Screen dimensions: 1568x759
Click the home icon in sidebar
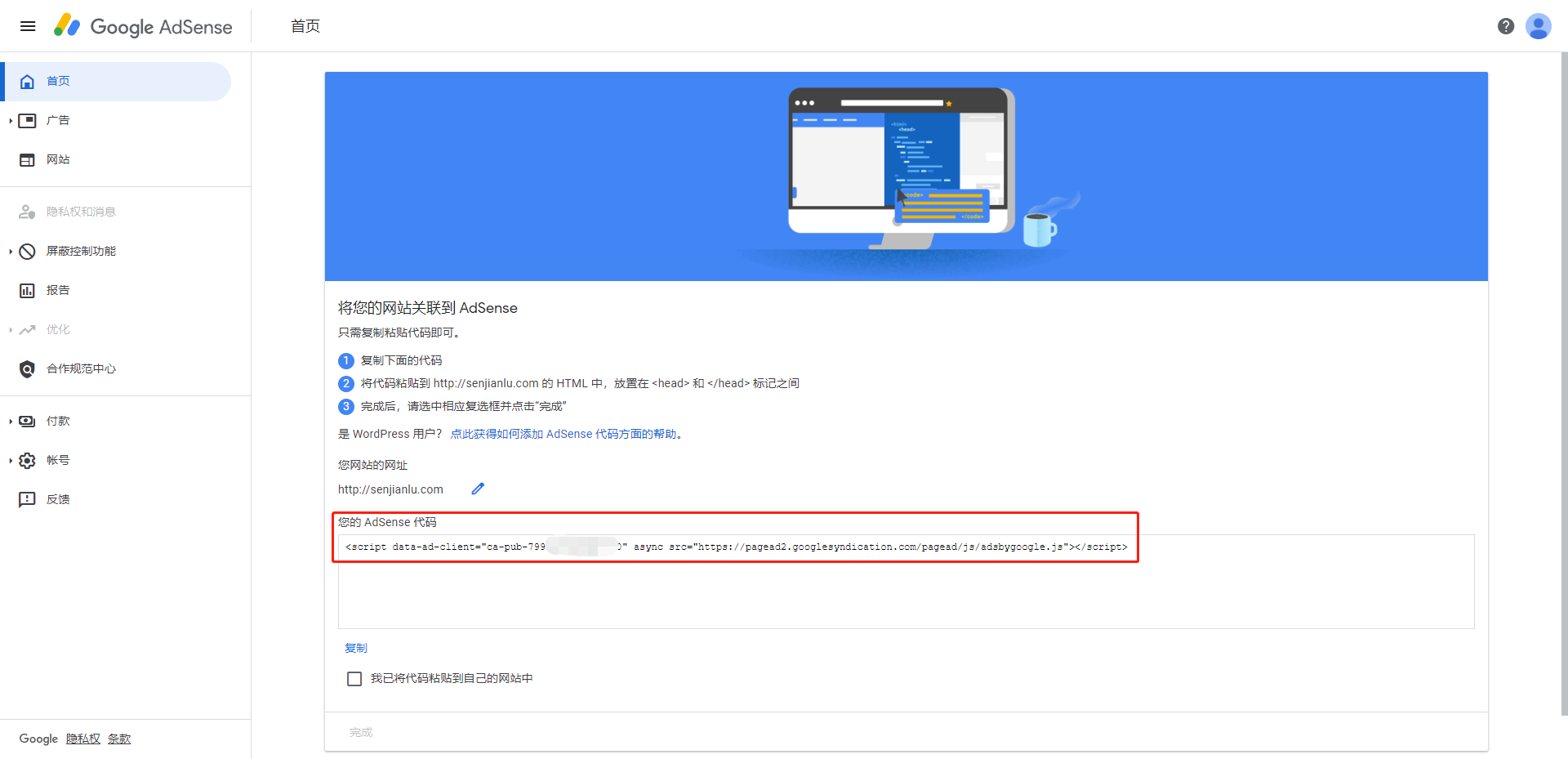tap(27, 82)
